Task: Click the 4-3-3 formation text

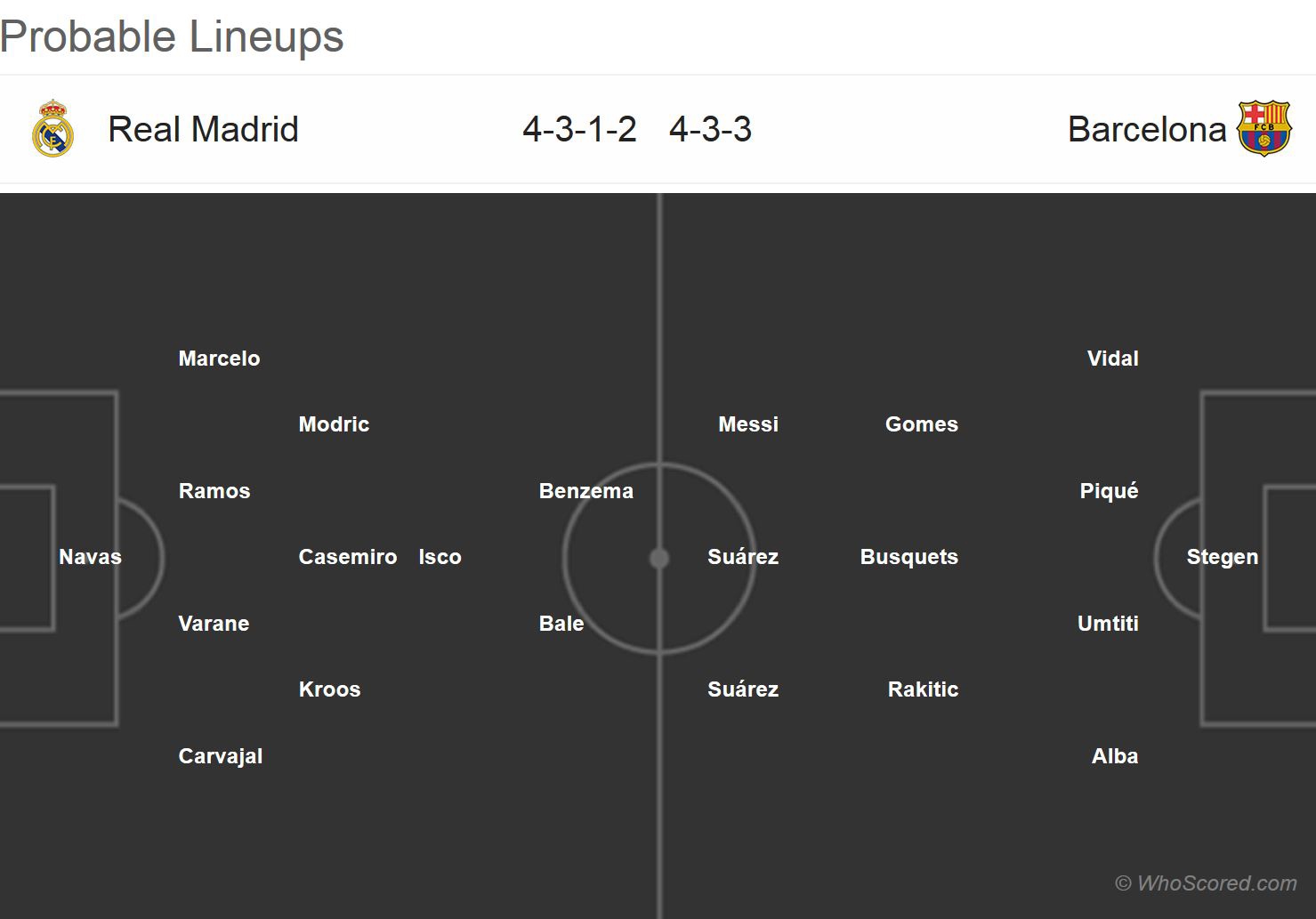Action: (710, 130)
